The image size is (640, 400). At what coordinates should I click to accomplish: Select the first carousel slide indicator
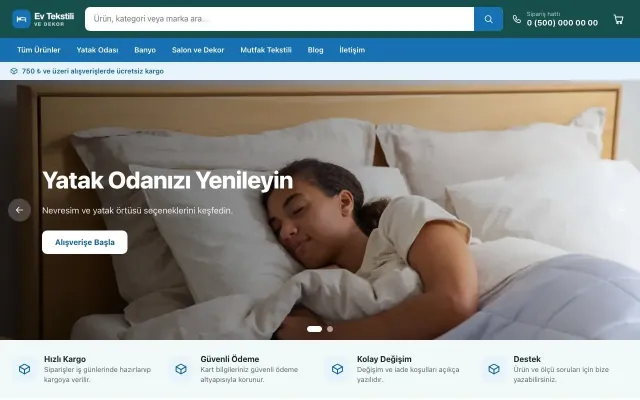tap(314, 329)
